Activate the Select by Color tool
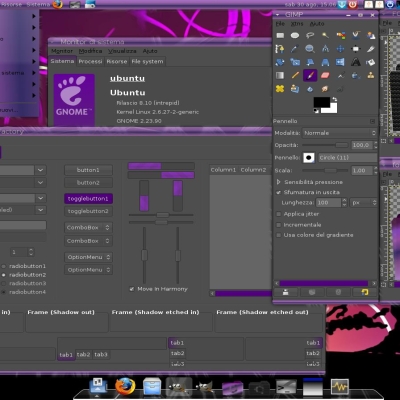The height and width of the screenshot is (400, 400). (x=341, y=35)
